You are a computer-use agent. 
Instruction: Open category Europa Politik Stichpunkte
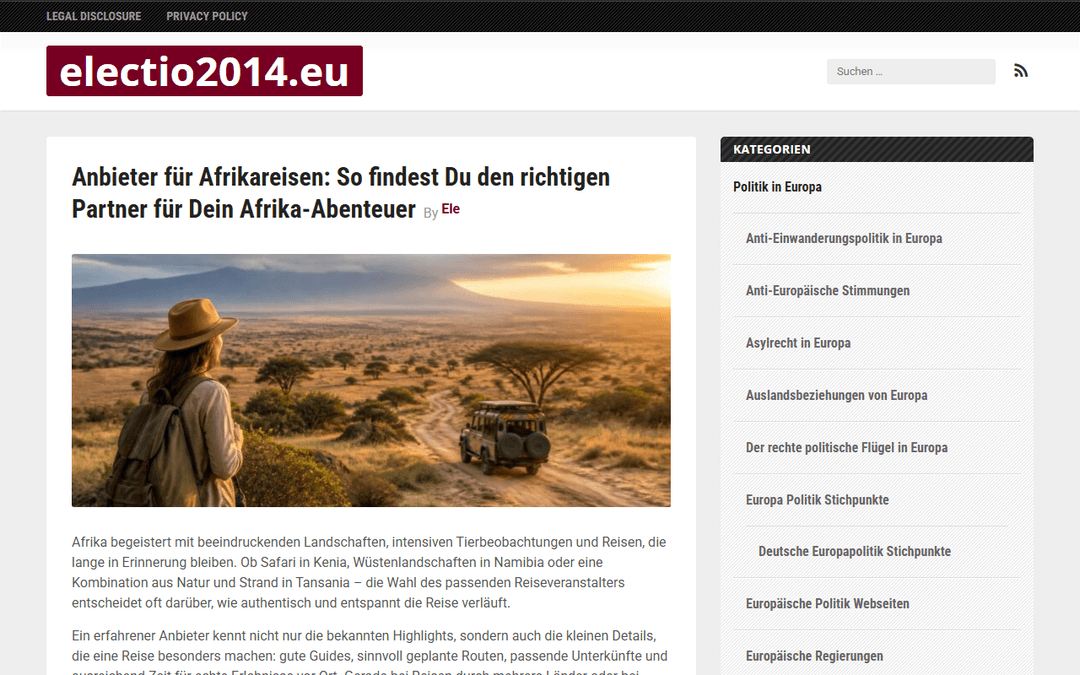click(x=817, y=500)
